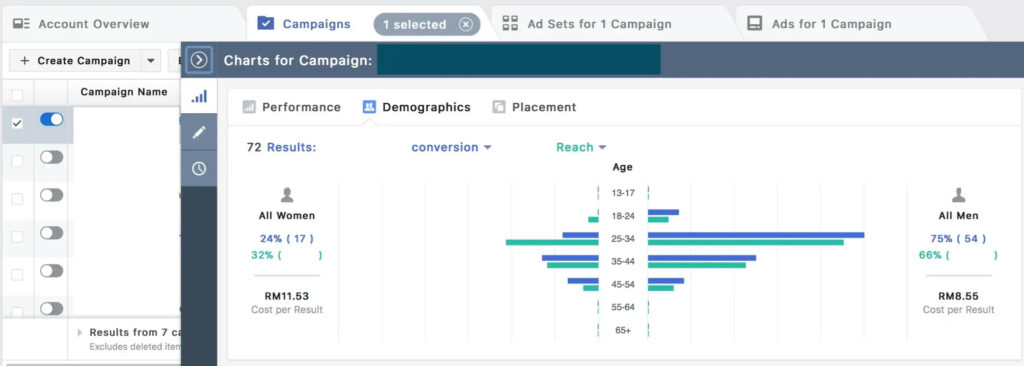Open Create Campaign dropdown arrow
The height and width of the screenshot is (366, 1024).
(x=150, y=61)
